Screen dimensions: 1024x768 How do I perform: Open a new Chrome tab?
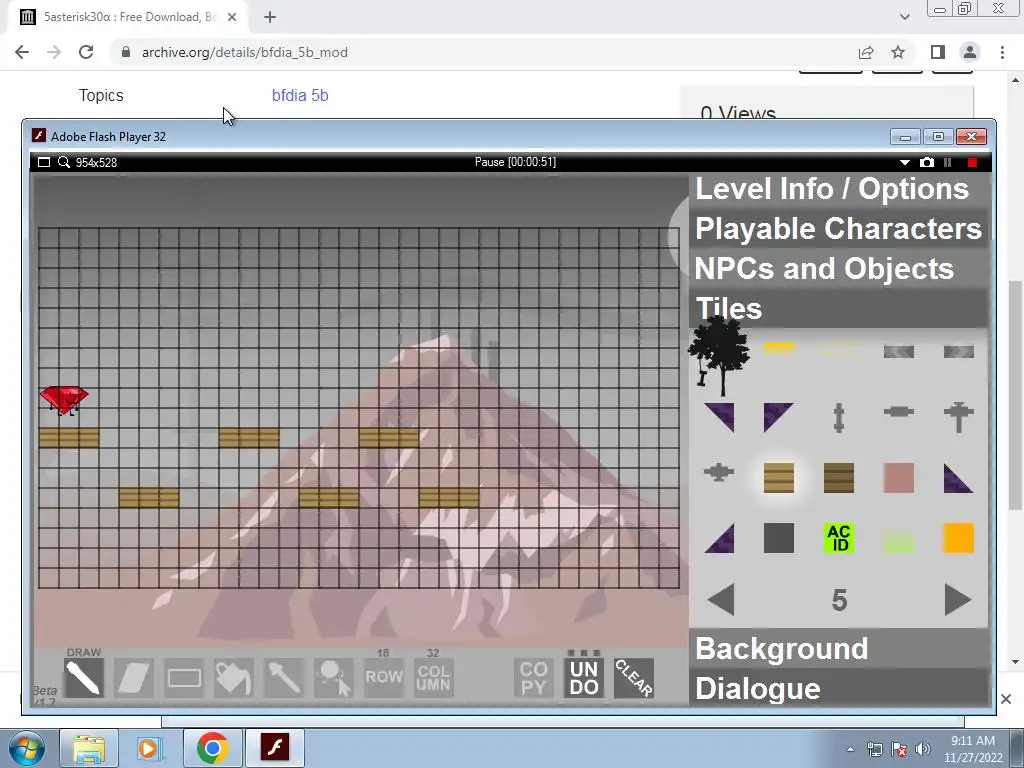[x=270, y=18]
